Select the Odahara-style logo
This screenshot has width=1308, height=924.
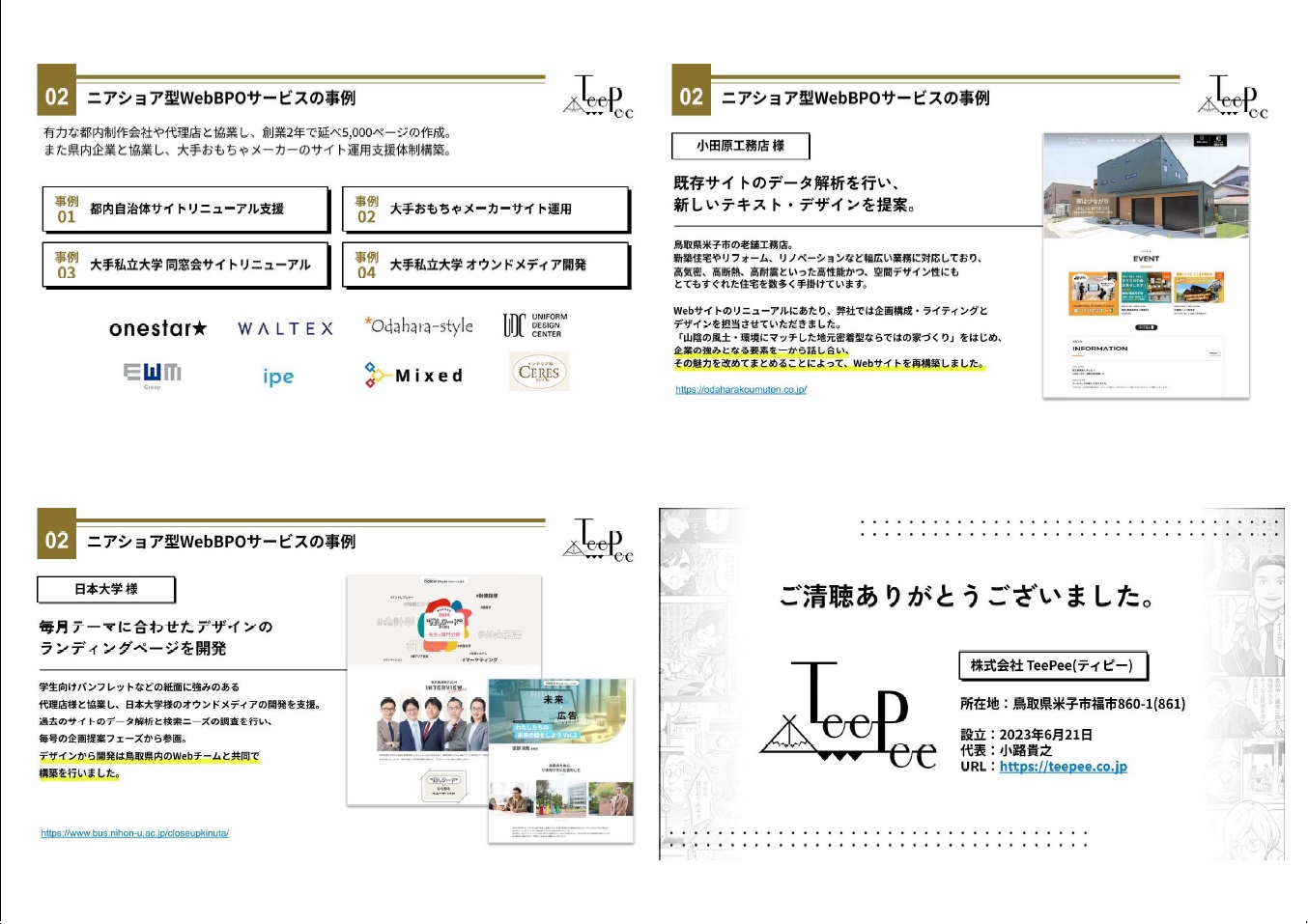418,325
